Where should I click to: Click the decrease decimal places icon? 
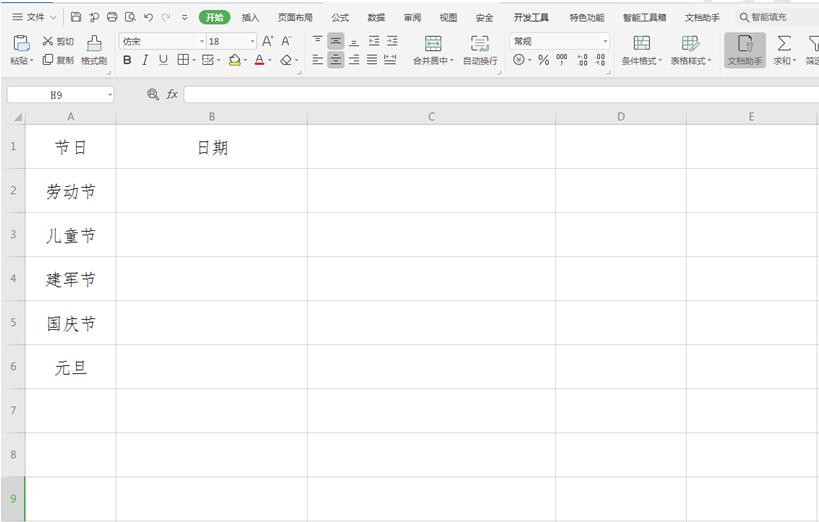[601, 60]
